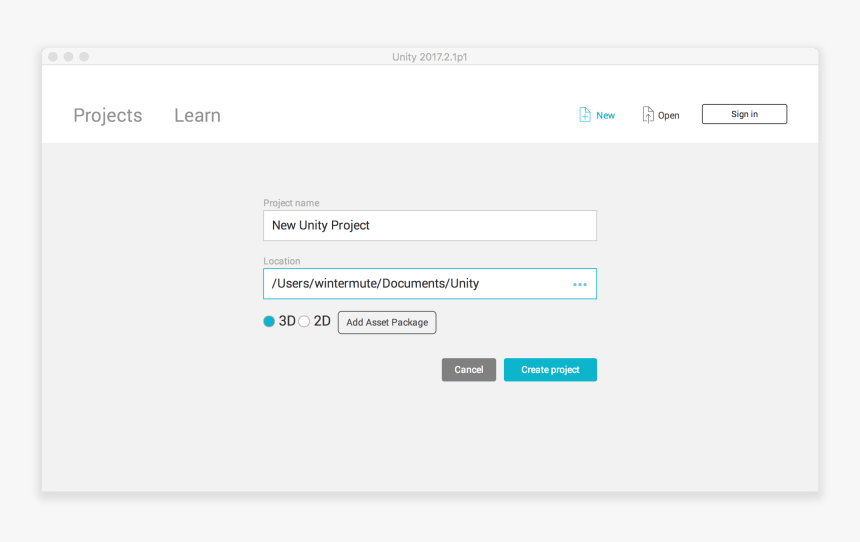Close the Unity window with red button

(53, 57)
